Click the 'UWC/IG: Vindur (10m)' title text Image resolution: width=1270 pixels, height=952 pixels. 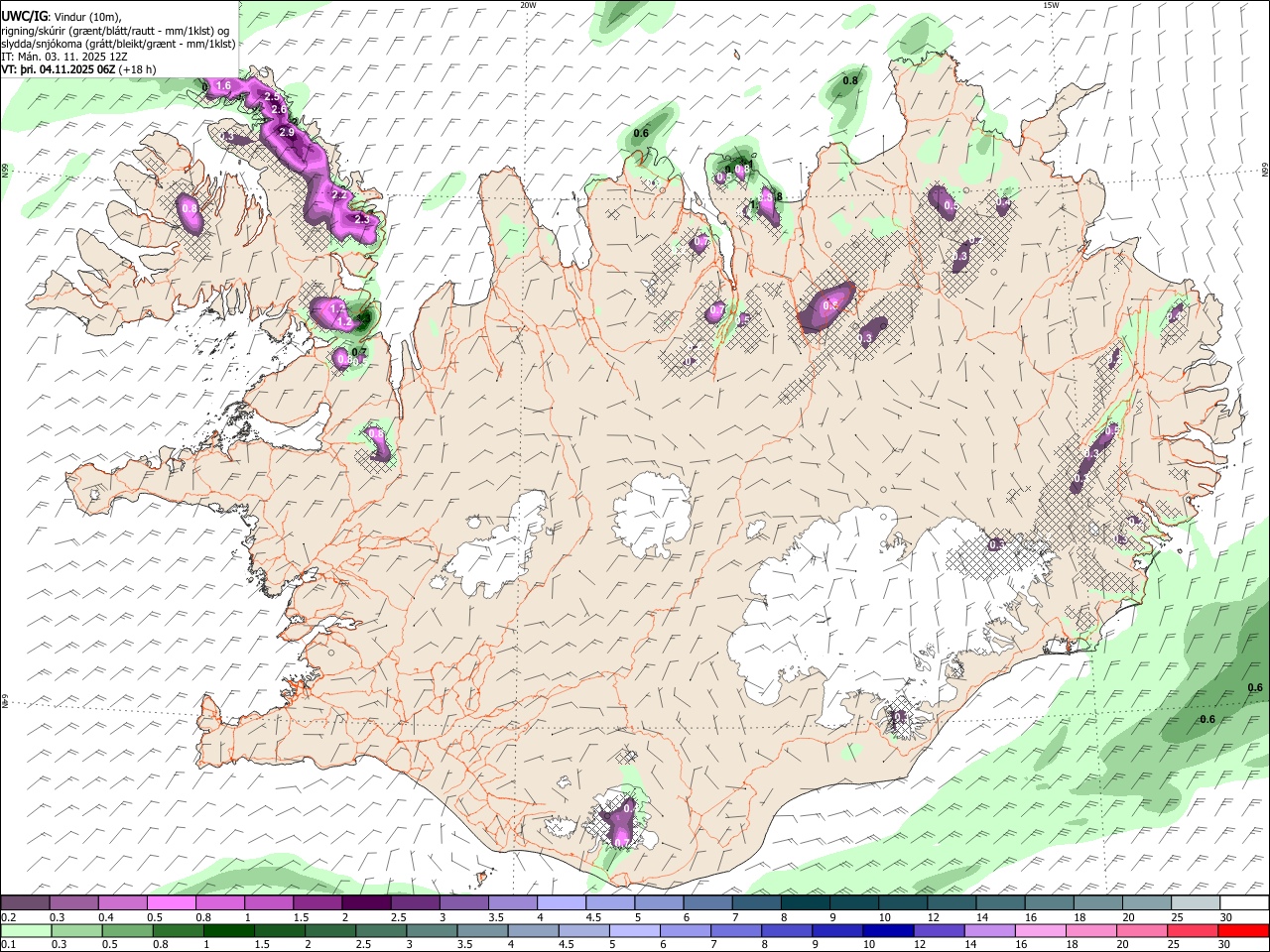62,16
